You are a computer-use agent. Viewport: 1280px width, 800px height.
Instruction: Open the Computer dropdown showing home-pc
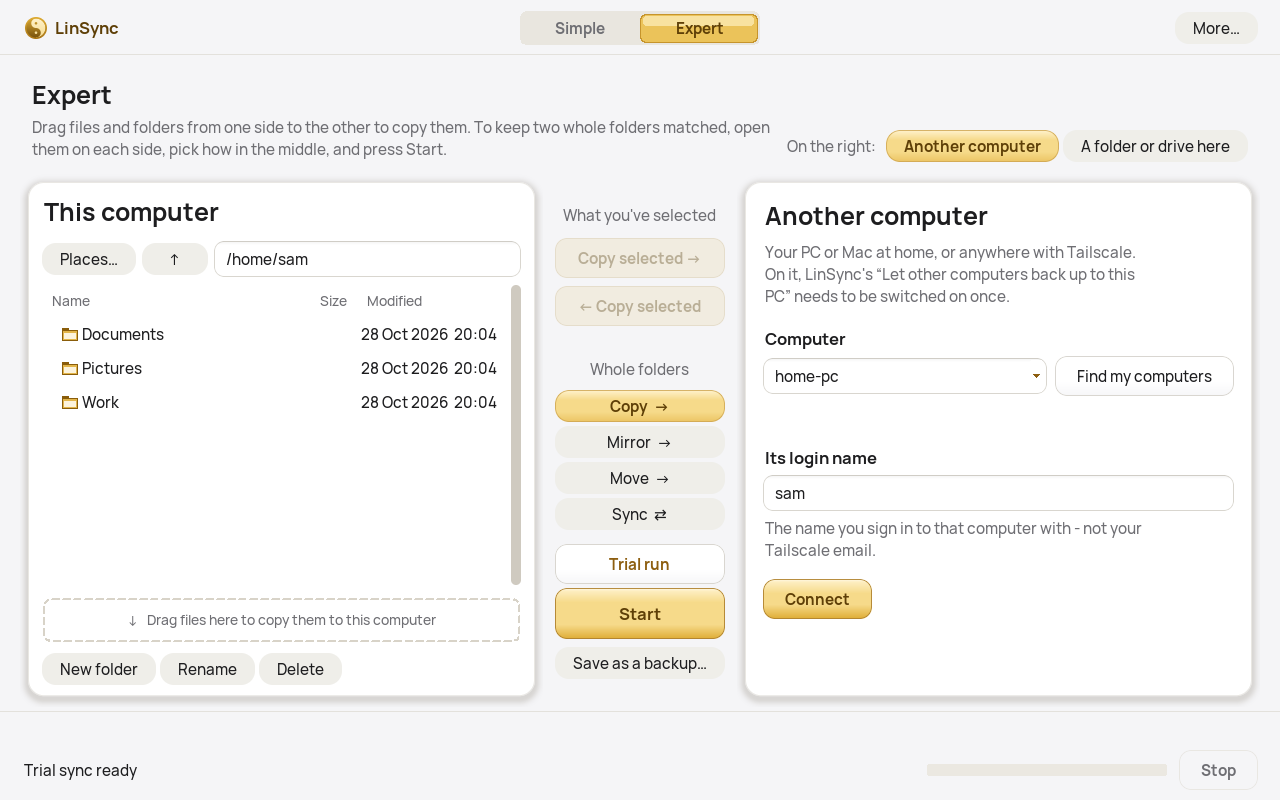coord(905,376)
